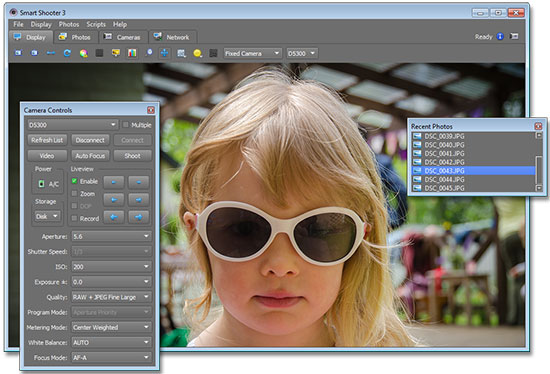Screen dimensions: 550x374
Task: Click the Shoot button
Action: pyautogui.click(x=133, y=155)
